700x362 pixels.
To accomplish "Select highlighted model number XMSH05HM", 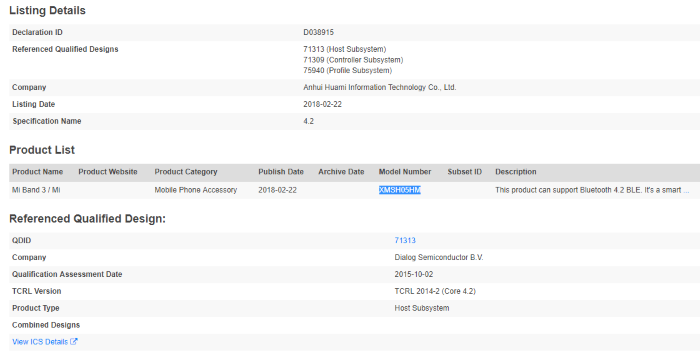I will (400, 190).
